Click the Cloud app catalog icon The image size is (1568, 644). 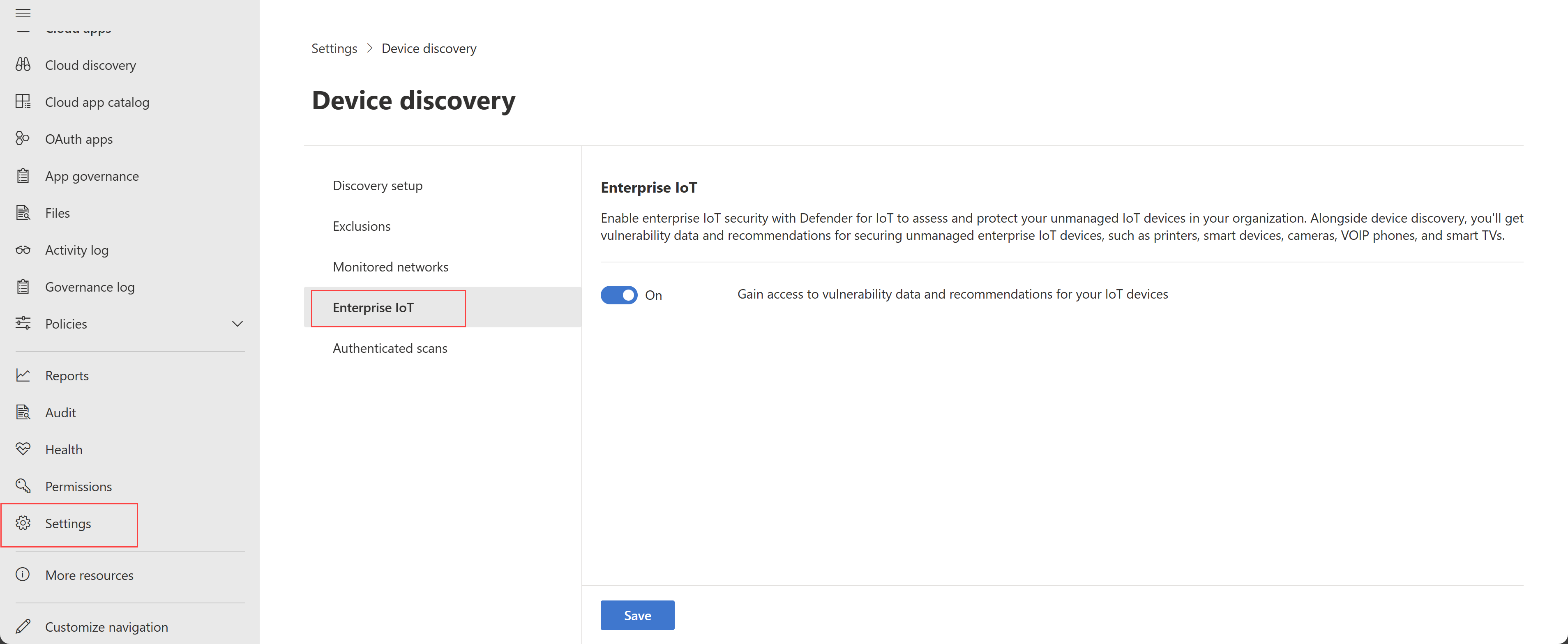(x=25, y=101)
